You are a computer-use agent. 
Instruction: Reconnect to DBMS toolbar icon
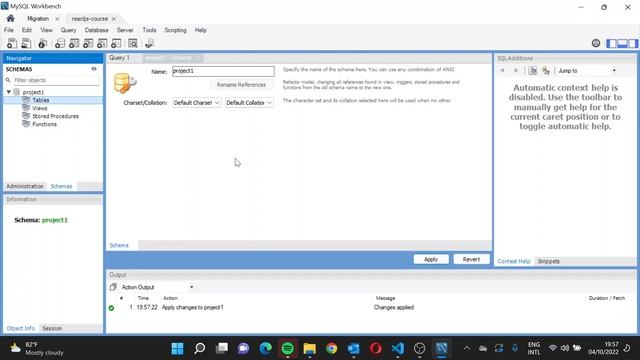pos(149,43)
